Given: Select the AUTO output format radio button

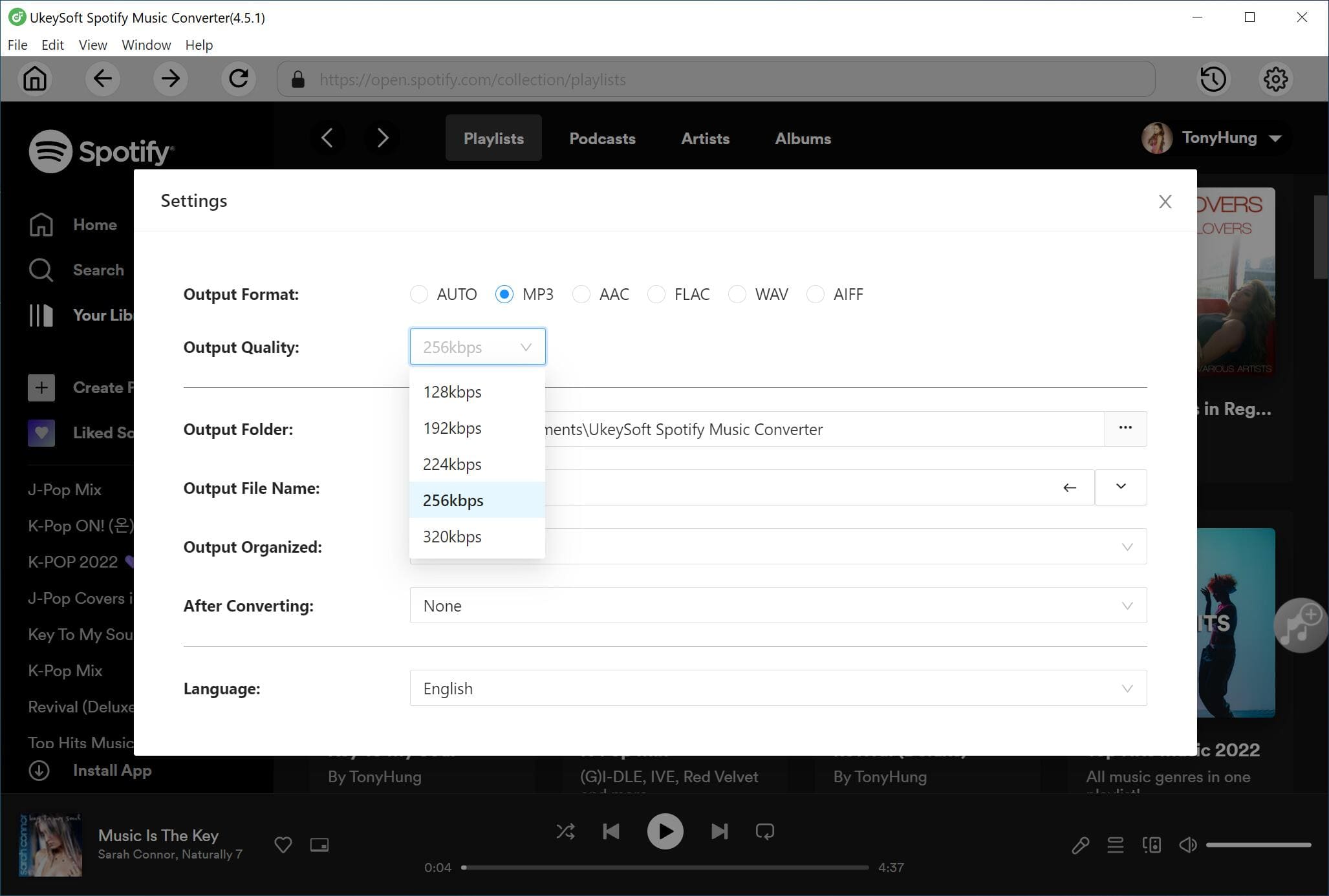Looking at the screenshot, I should 418,294.
